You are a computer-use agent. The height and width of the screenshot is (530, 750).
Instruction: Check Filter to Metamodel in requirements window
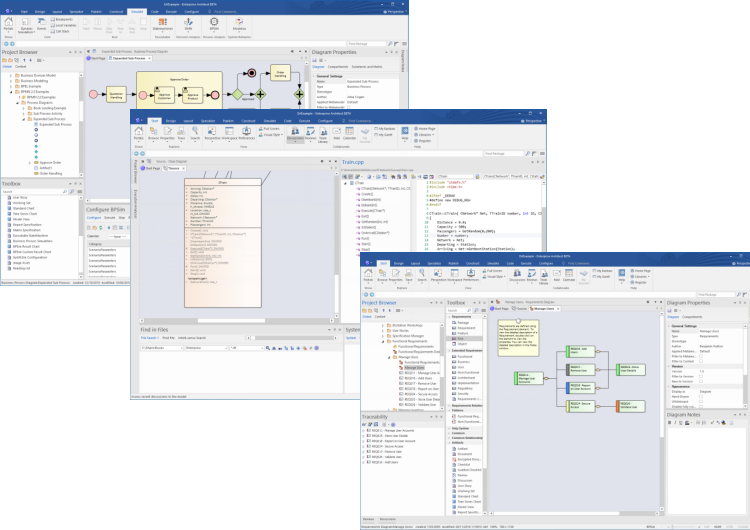(701, 356)
